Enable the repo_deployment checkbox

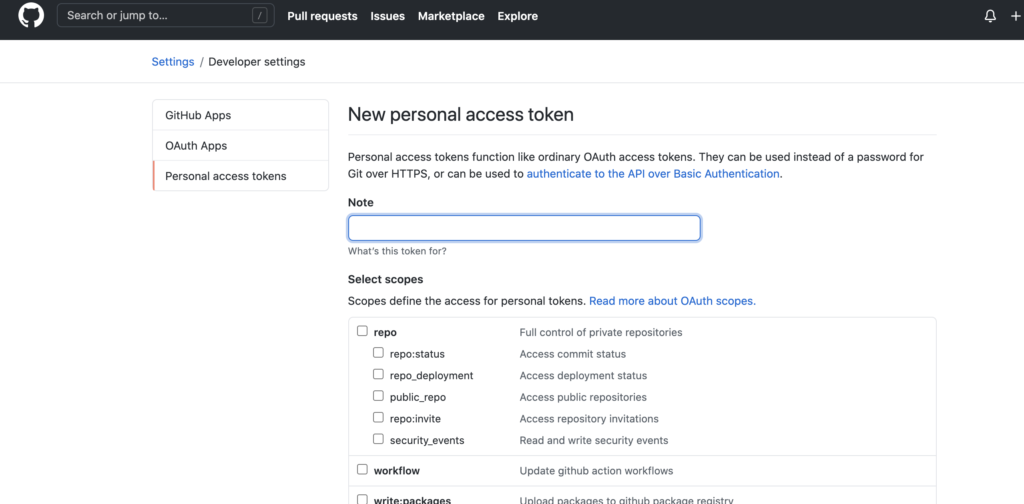(378, 374)
